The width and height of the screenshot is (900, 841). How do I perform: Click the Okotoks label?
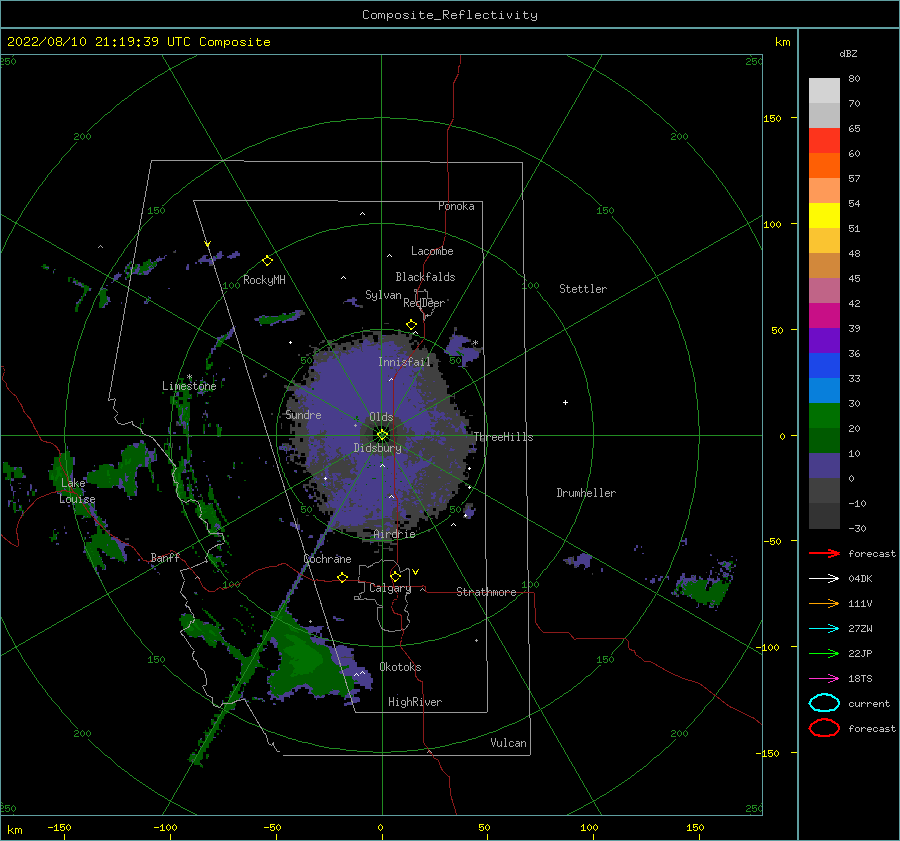click(400, 667)
